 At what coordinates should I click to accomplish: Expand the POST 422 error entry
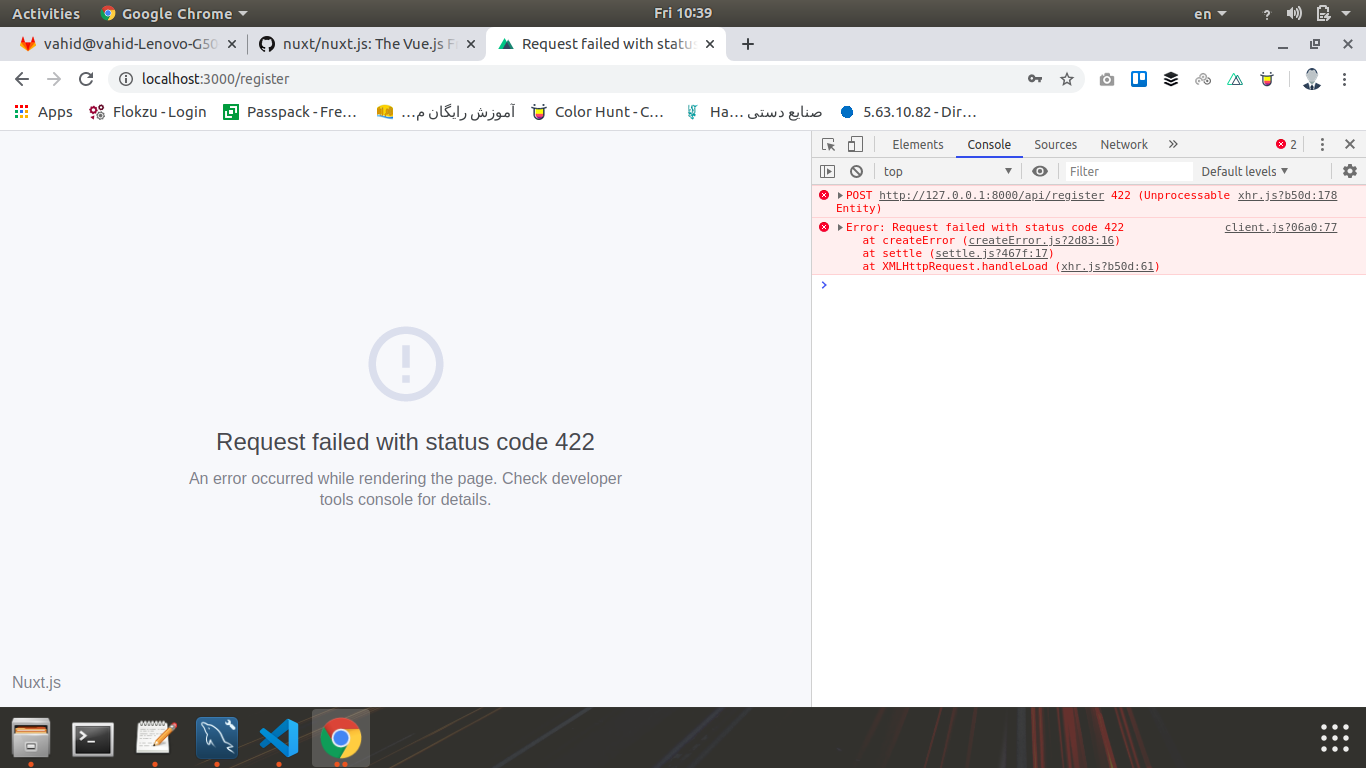pyautogui.click(x=840, y=196)
